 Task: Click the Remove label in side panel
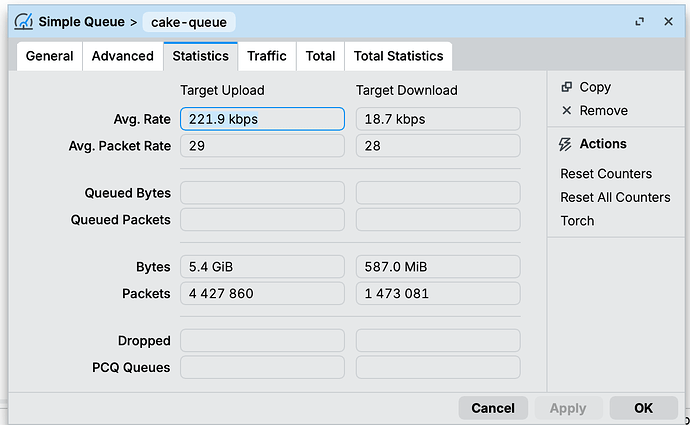pyautogui.click(x=603, y=110)
